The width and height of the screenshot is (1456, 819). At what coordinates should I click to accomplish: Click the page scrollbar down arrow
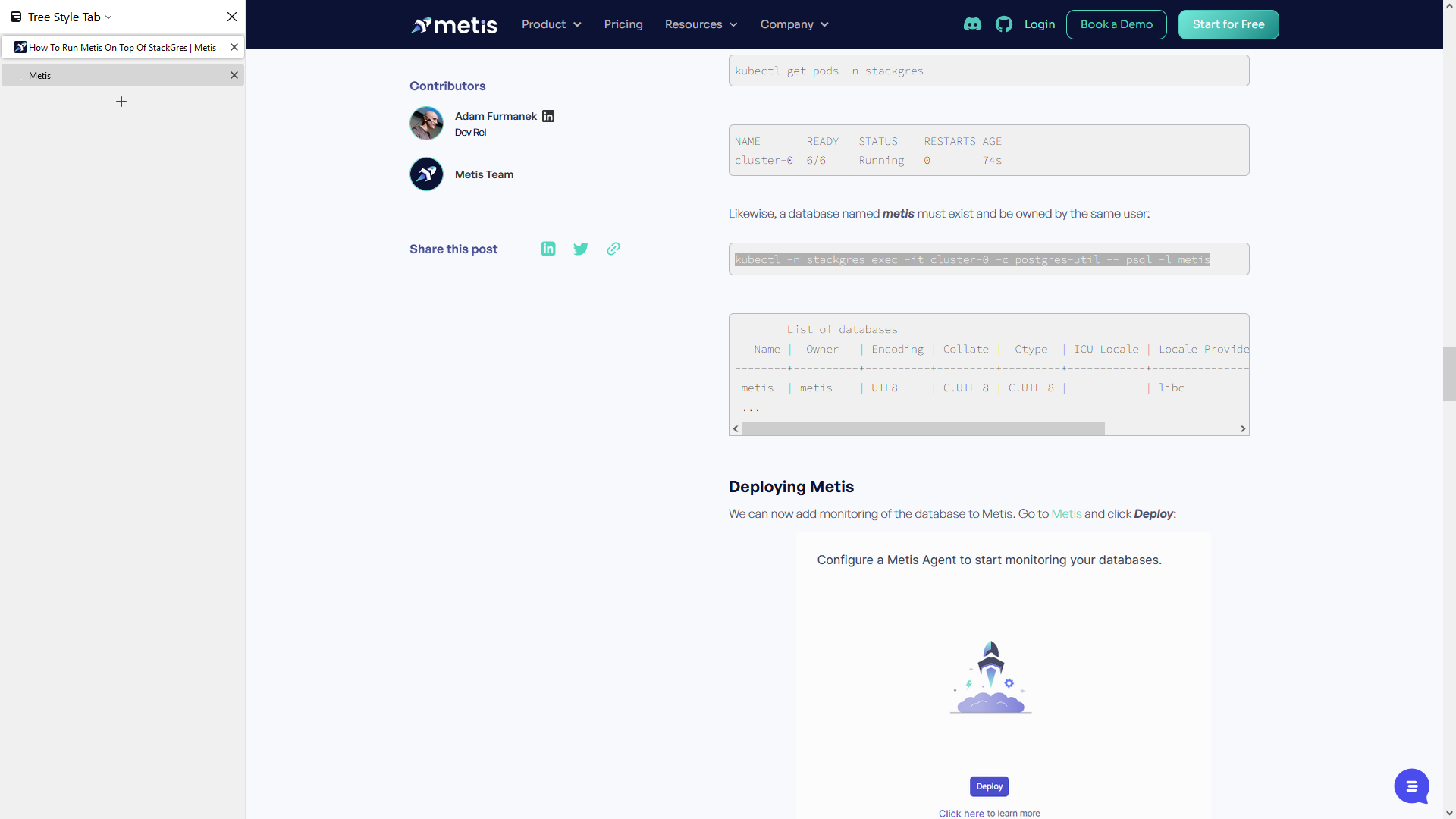1449,813
